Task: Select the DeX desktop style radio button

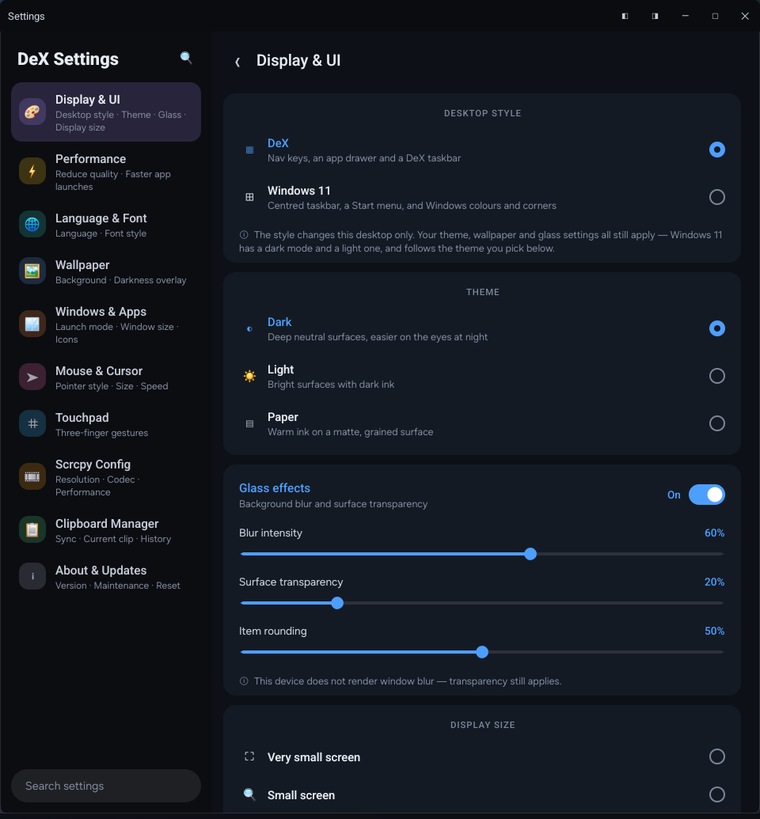Action: pos(717,150)
